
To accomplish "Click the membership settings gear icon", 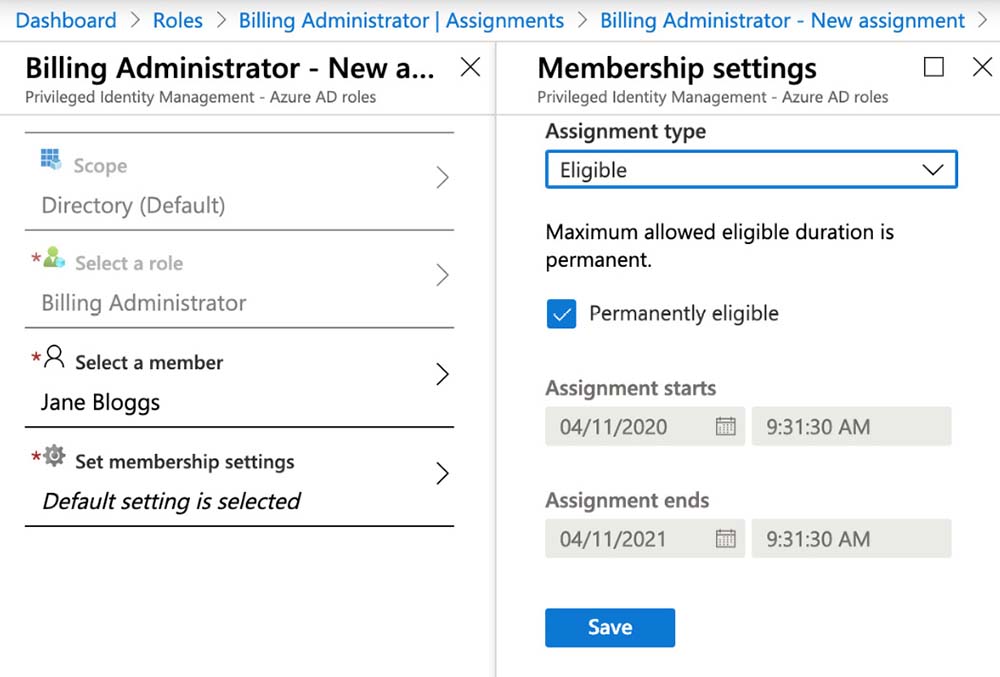I will 54,457.
